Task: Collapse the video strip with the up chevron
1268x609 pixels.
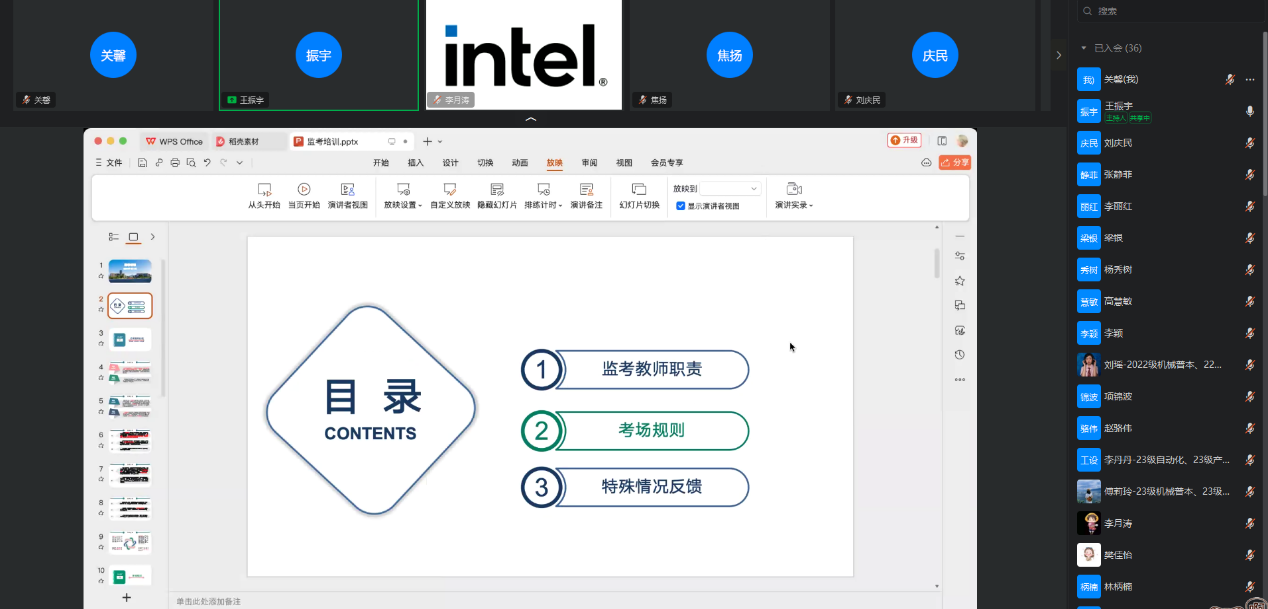Action: pos(531,119)
